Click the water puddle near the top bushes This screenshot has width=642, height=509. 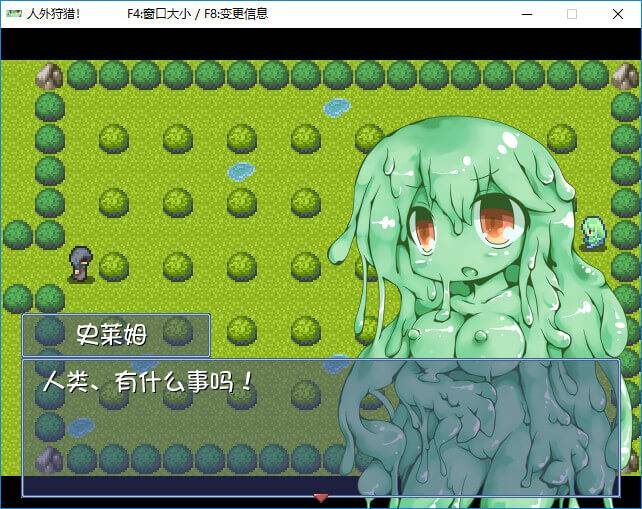tap(335, 104)
